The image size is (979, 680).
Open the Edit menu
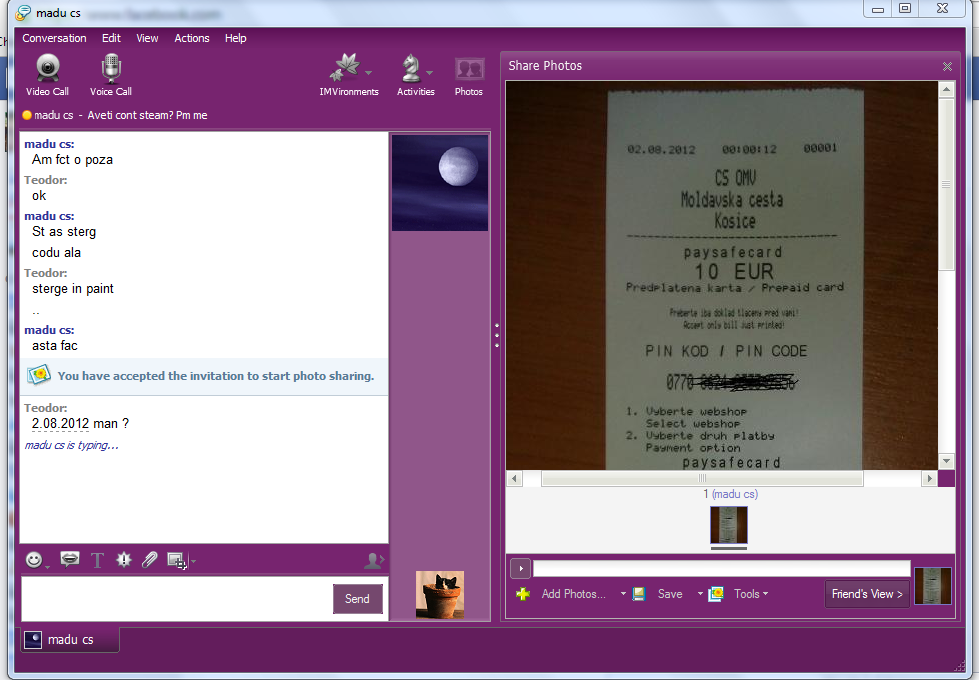[x=111, y=38]
